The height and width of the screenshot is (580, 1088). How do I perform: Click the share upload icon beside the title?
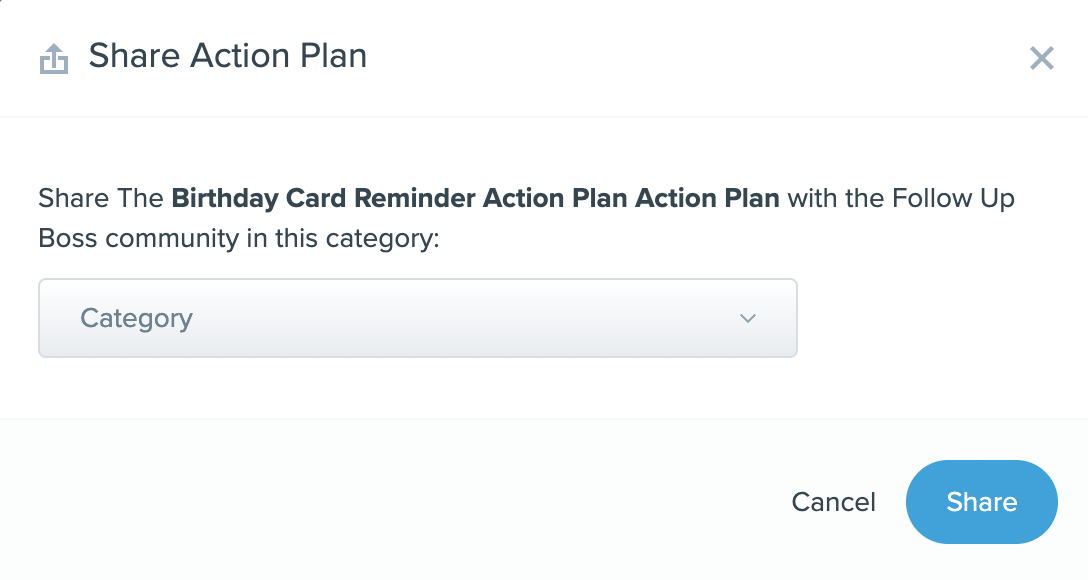pyautogui.click(x=53, y=58)
